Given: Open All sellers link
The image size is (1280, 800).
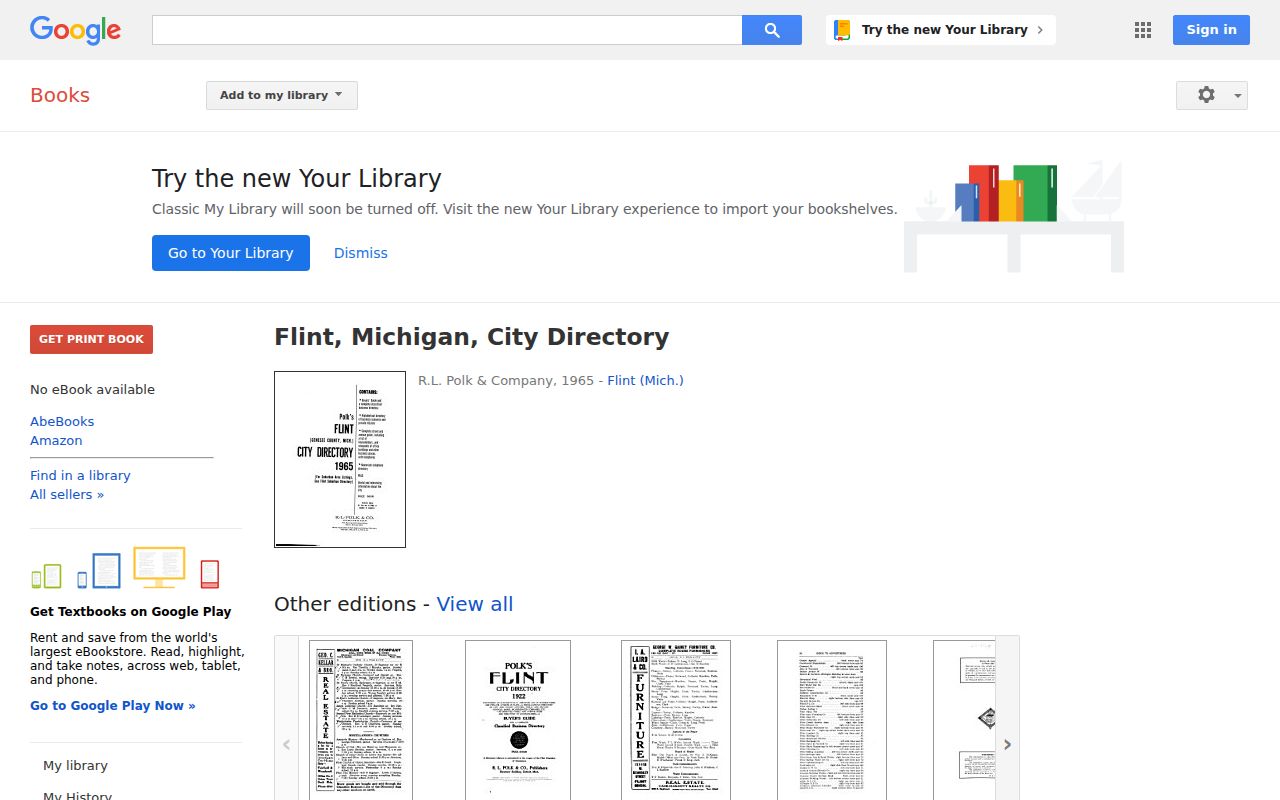Looking at the screenshot, I should click(x=67, y=494).
